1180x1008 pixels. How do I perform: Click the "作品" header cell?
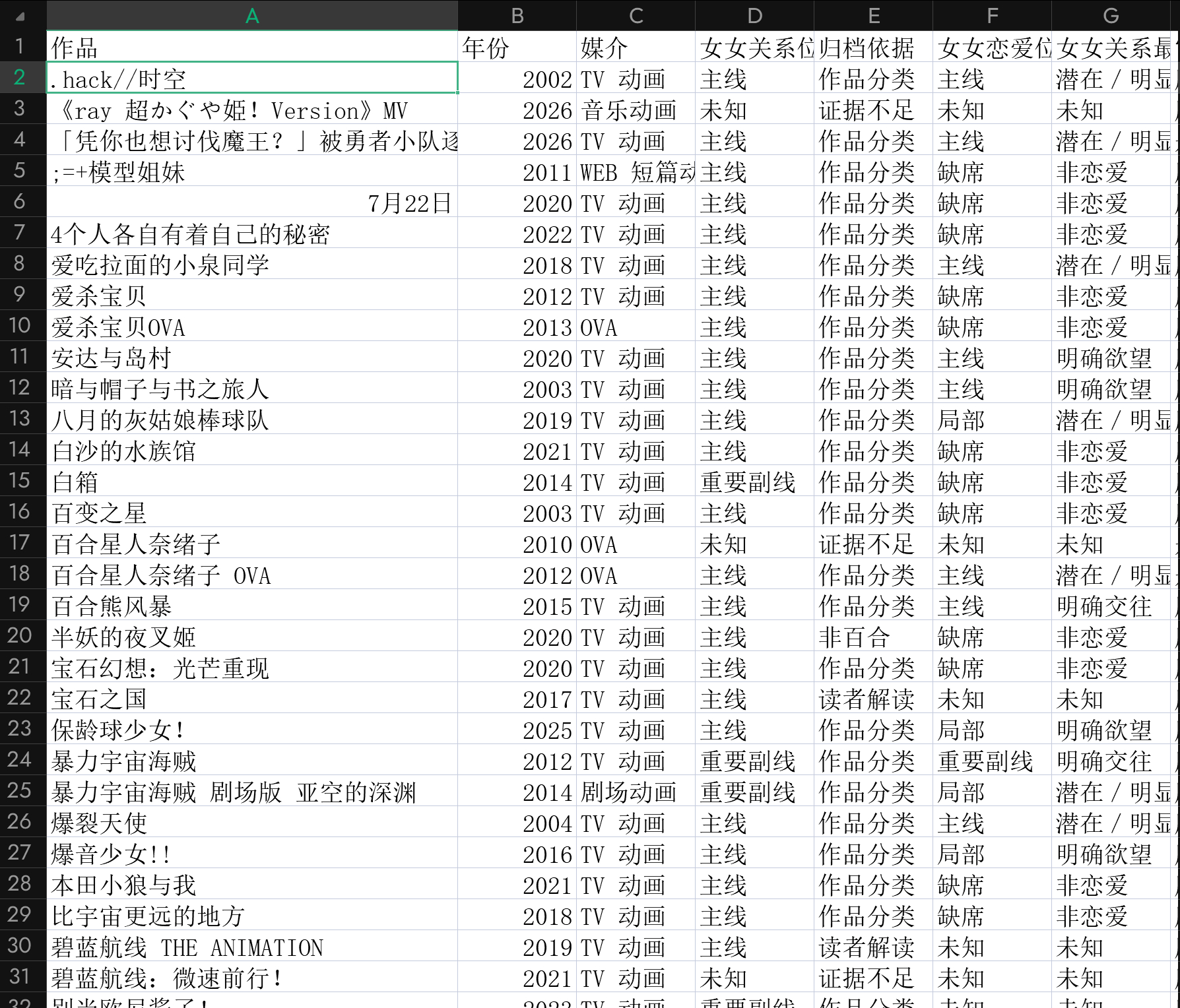pos(252,47)
